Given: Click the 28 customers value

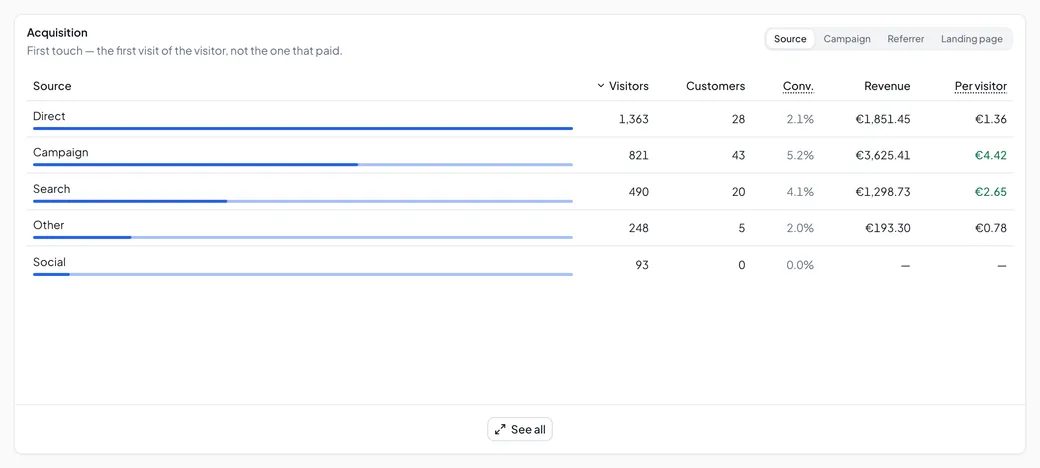Looking at the screenshot, I should (738, 119).
